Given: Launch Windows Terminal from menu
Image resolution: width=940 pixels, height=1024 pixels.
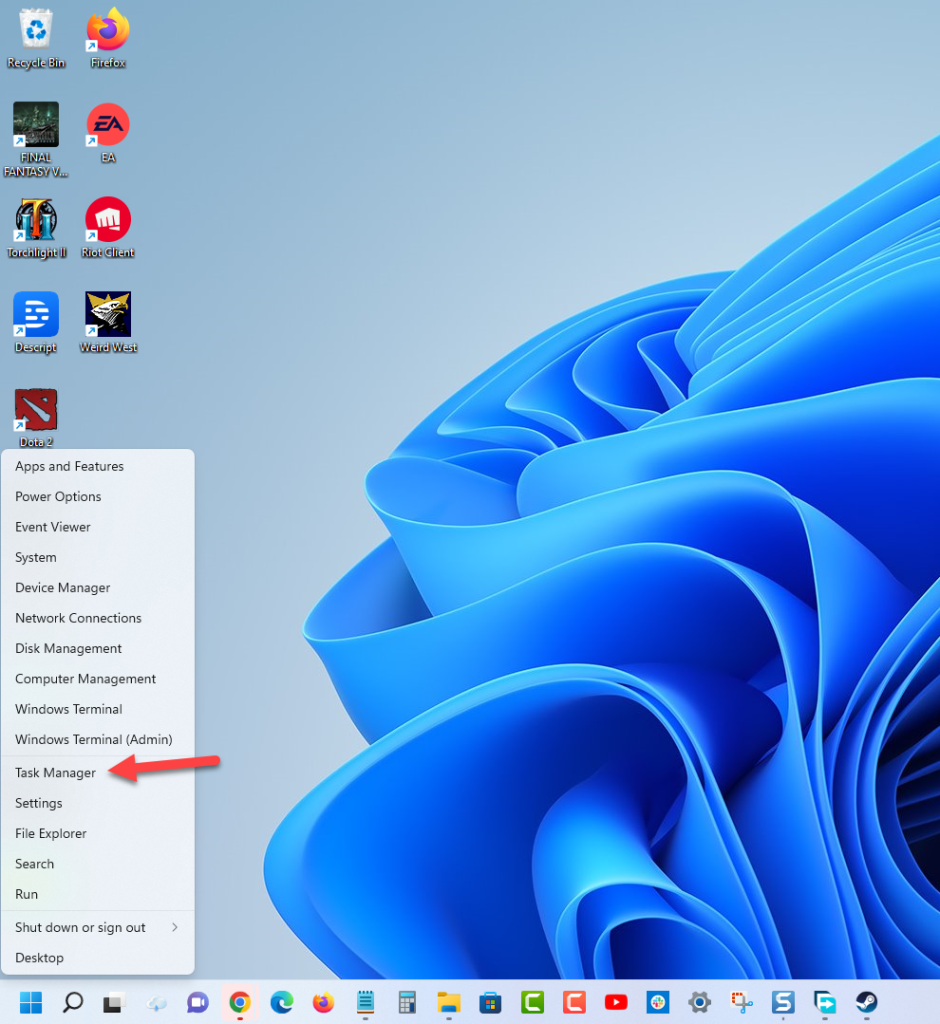Looking at the screenshot, I should point(98,709).
